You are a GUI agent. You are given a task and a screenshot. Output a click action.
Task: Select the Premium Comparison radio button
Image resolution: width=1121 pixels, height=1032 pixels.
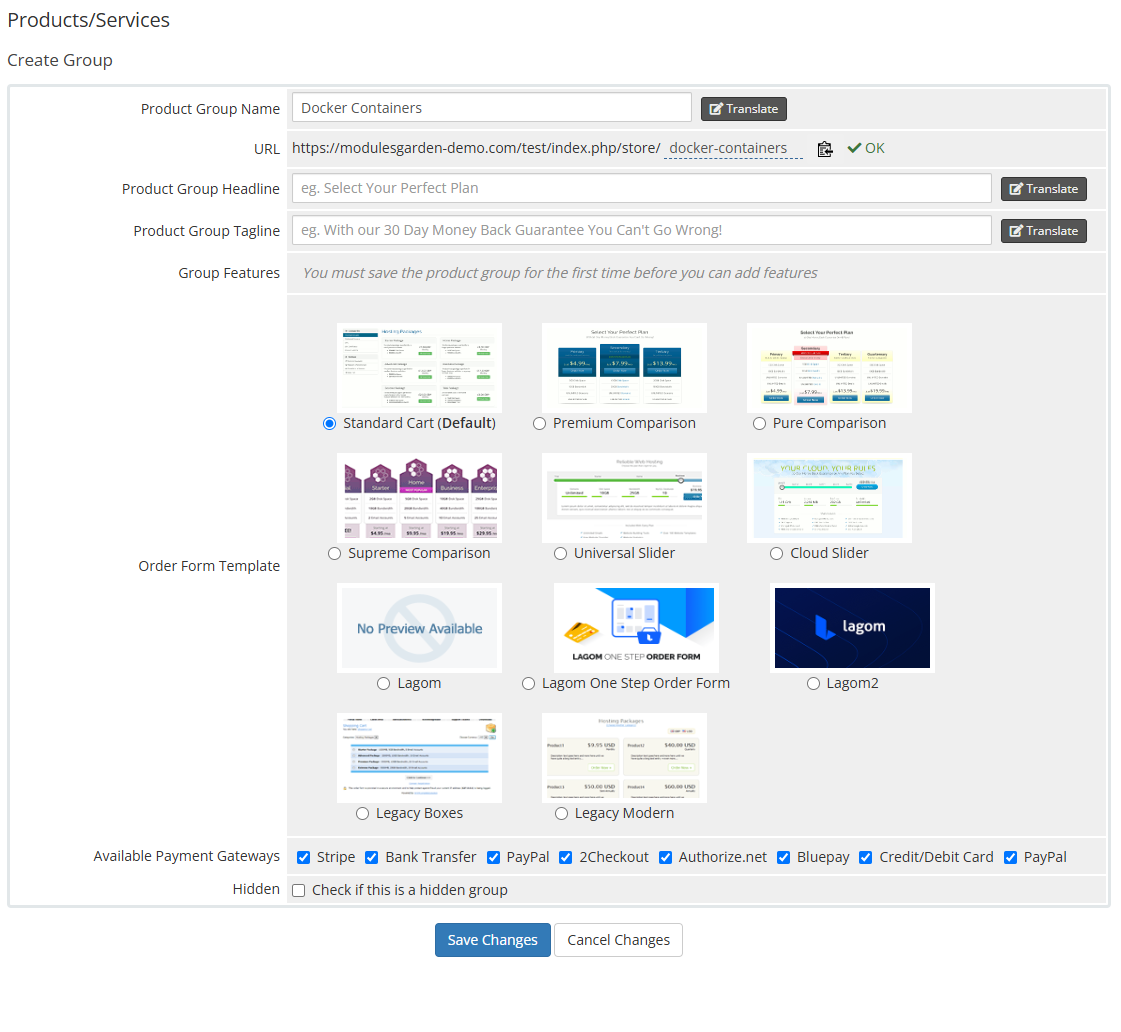(x=539, y=424)
